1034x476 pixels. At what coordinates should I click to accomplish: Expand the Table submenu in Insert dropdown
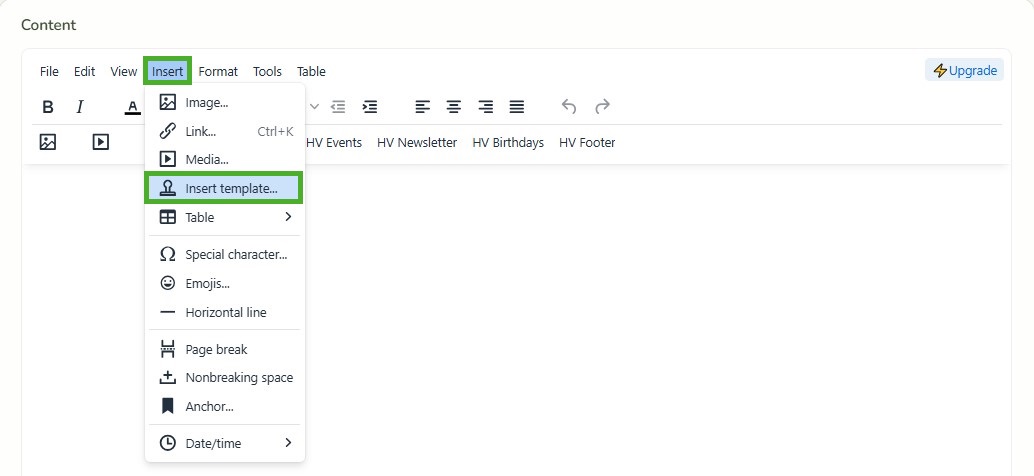pos(224,217)
